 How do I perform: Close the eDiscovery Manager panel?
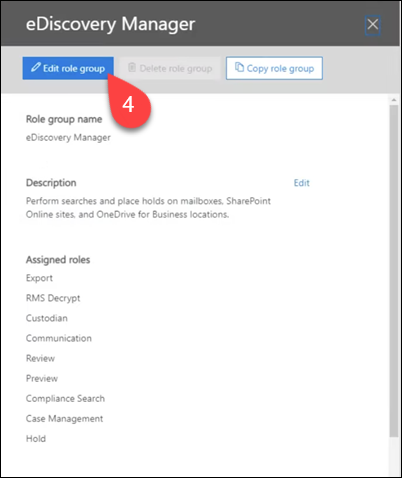pos(373,25)
